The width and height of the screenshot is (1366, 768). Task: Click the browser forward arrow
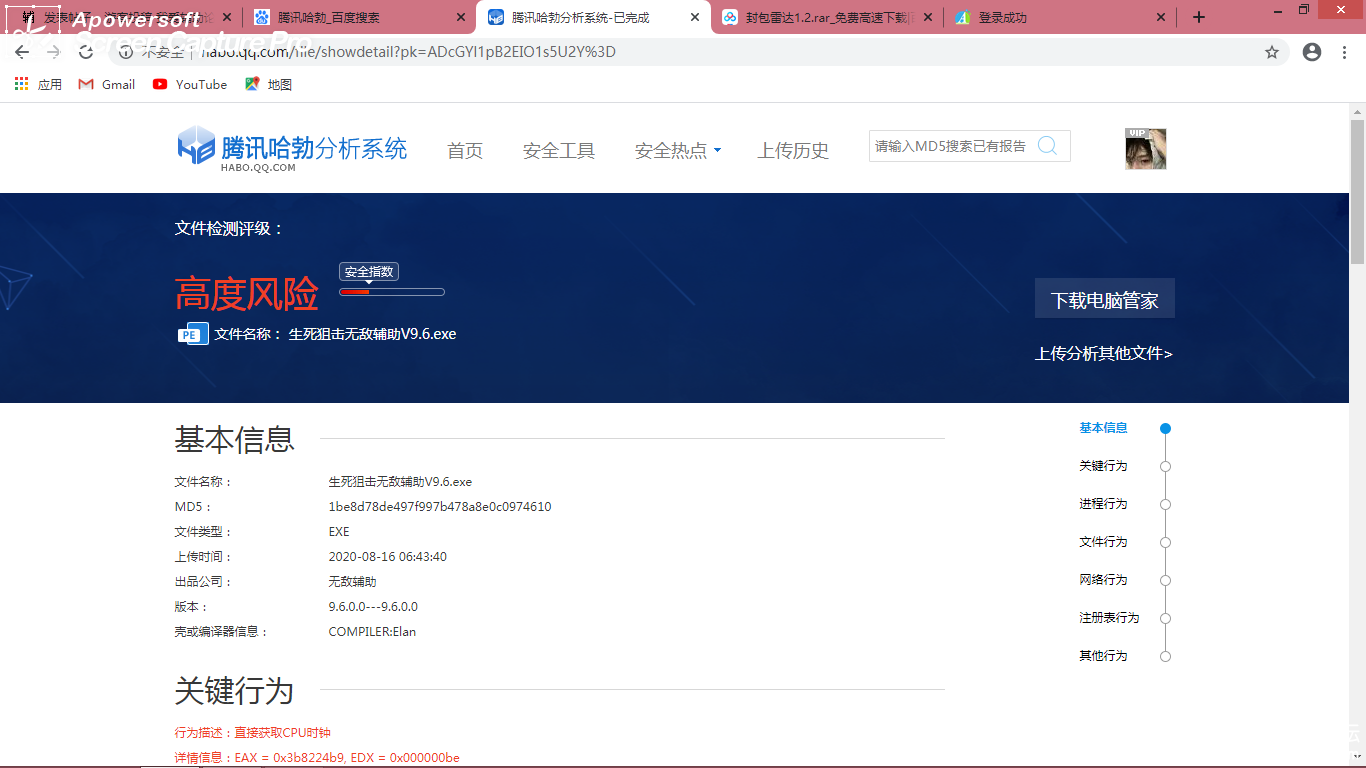(54, 52)
